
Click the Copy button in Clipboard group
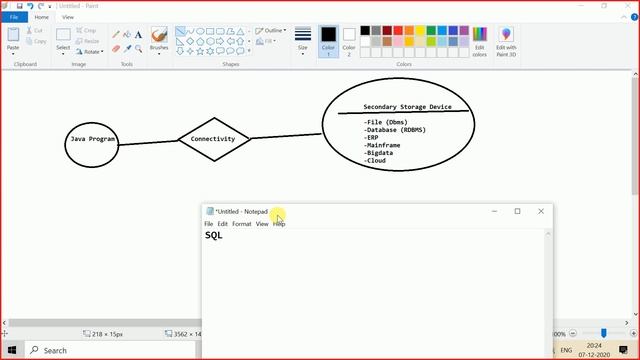point(36,41)
